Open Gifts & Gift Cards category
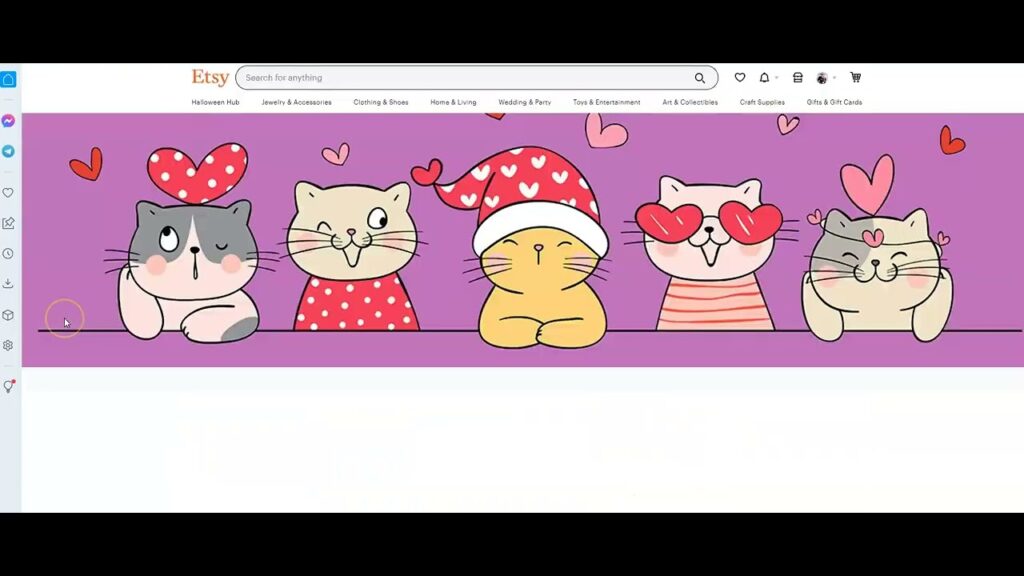This screenshot has width=1024, height=576. pos(834,103)
